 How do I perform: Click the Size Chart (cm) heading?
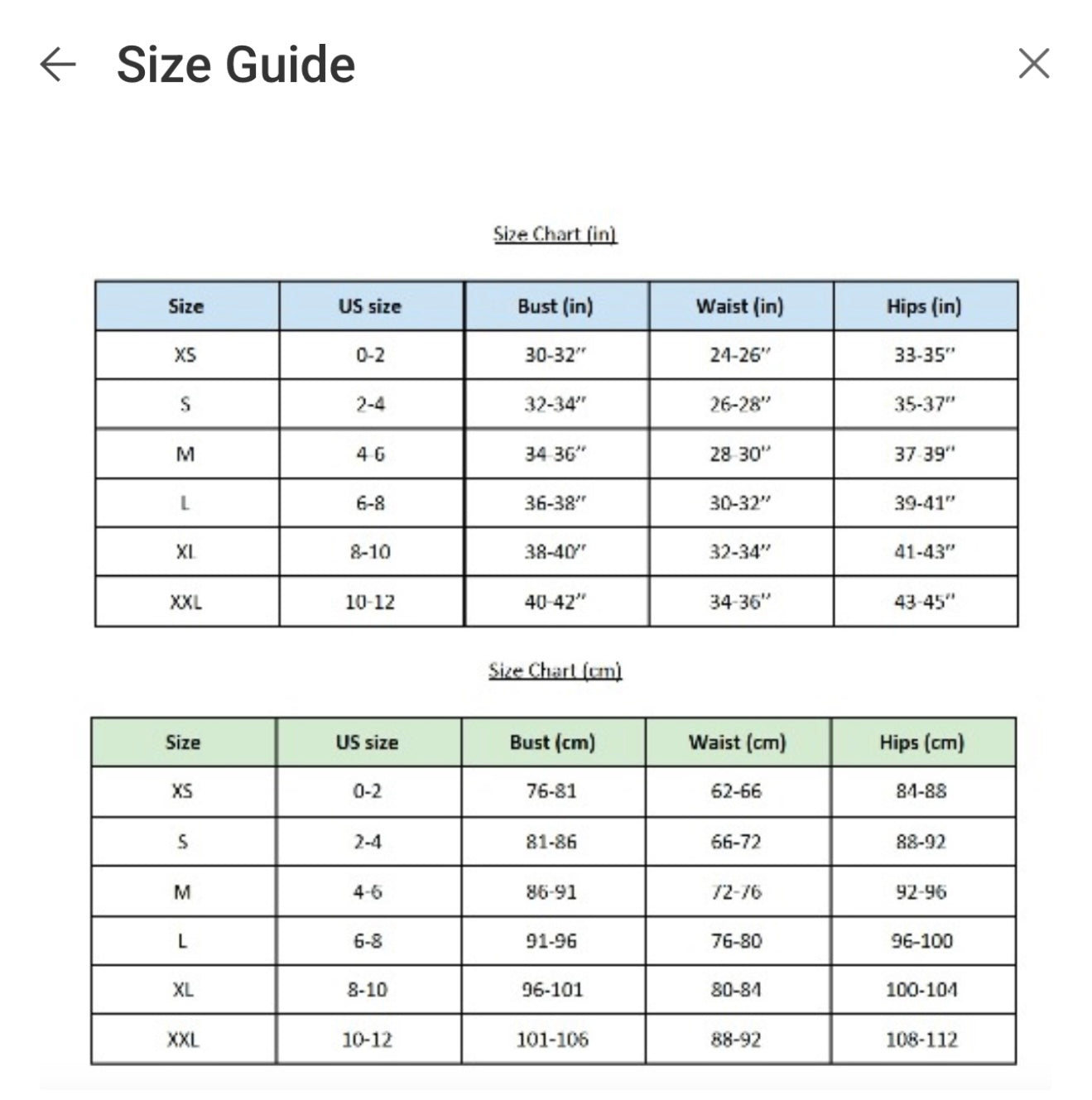(555, 670)
